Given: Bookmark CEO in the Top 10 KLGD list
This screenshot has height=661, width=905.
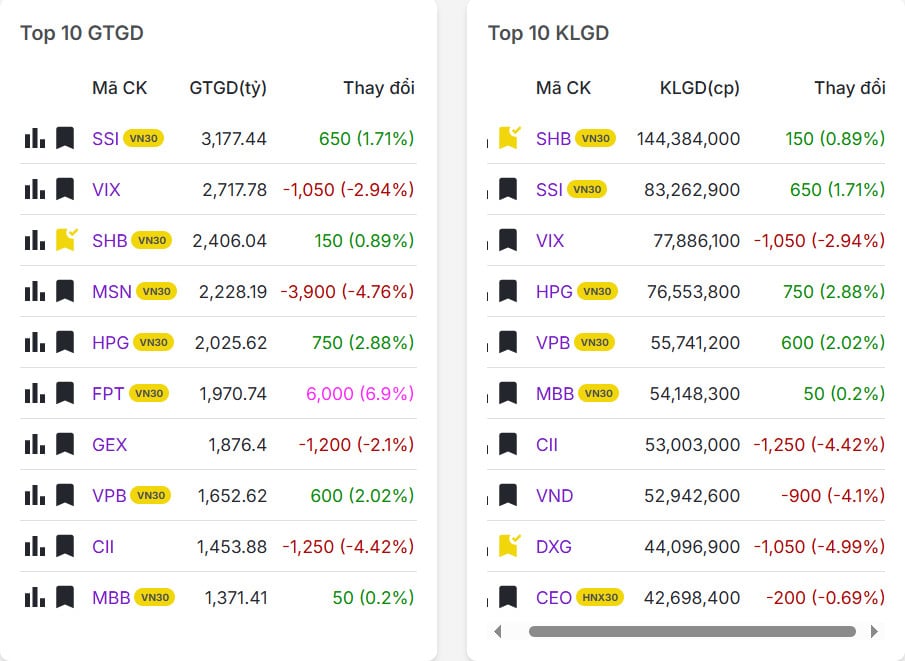Looking at the screenshot, I should pos(508,597).
